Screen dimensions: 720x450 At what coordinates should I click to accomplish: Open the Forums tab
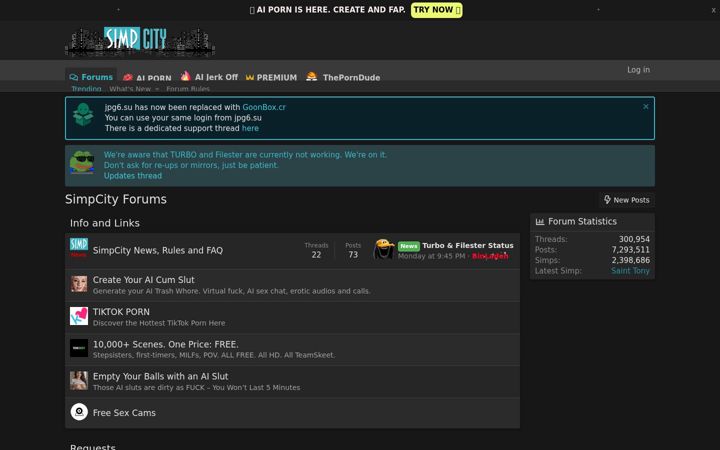(x=91, y=77)
